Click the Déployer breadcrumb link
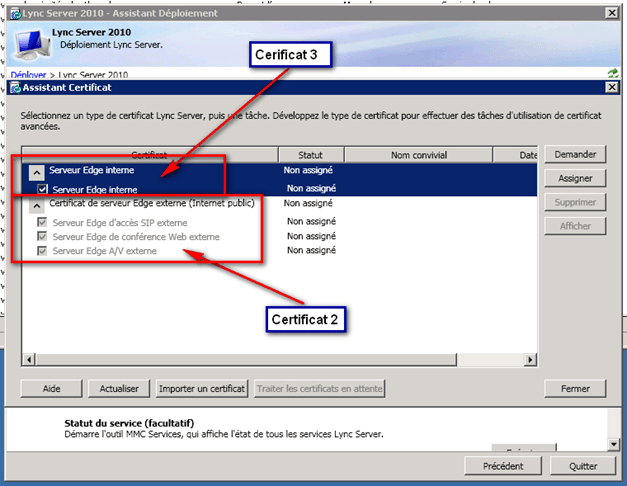The width and height of the screenshot is (627, 486). 28,75
